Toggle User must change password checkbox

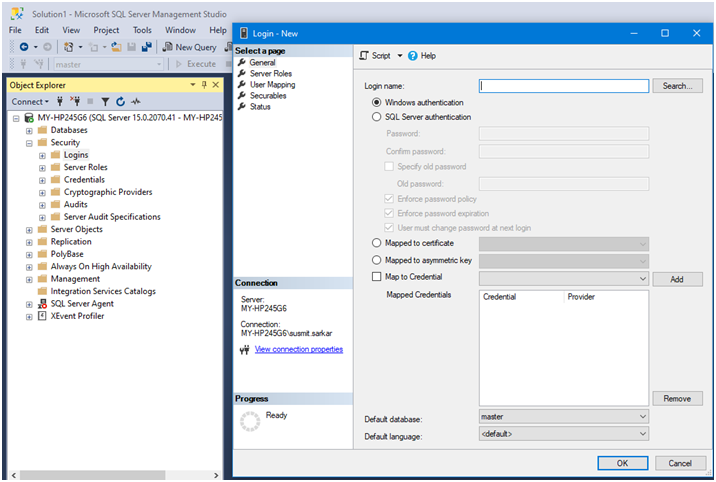click(x=389, y=227)
